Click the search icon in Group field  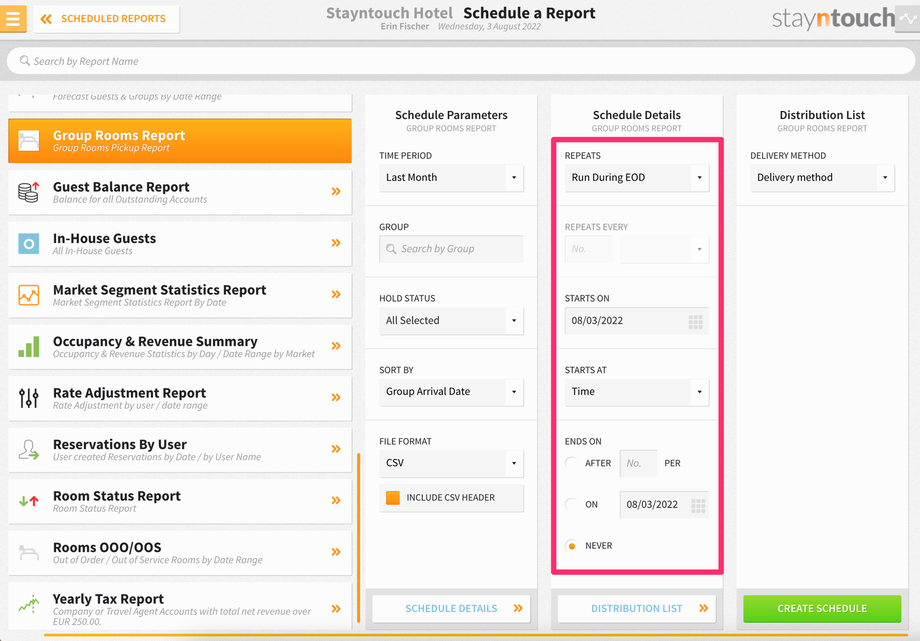[391, 249]
